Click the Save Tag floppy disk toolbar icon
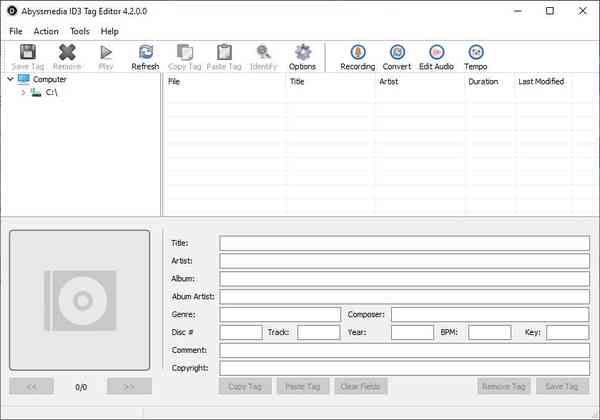600x420 pixels. pyautogui.click(x=28, y=52)
